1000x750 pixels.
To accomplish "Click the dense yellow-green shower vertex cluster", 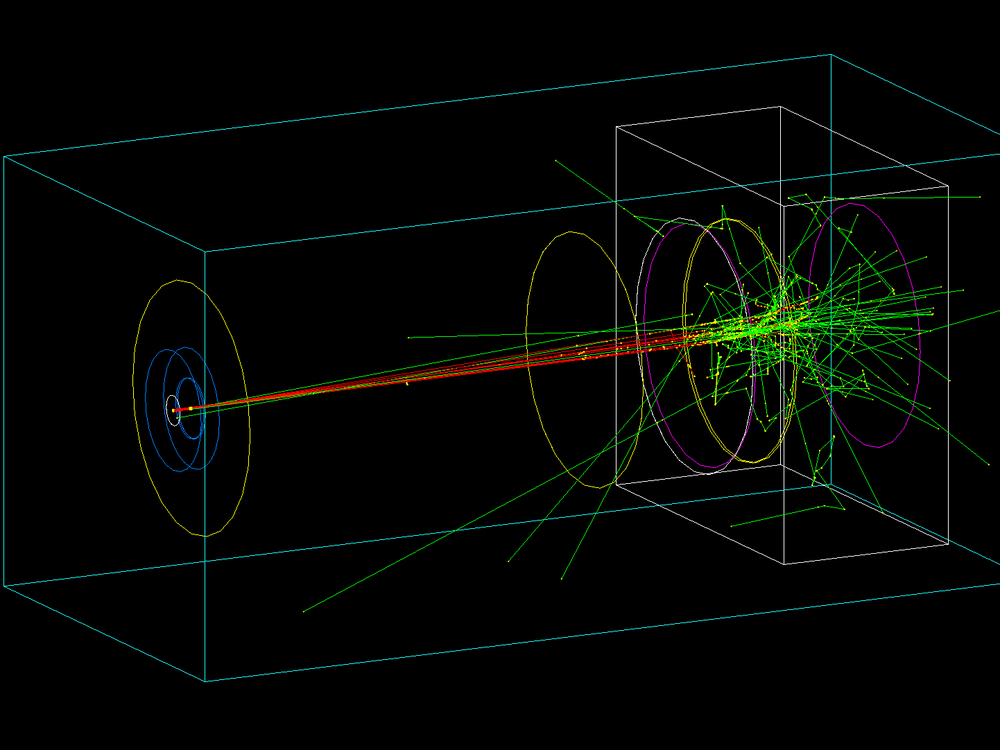I will [x=770, y=322].
